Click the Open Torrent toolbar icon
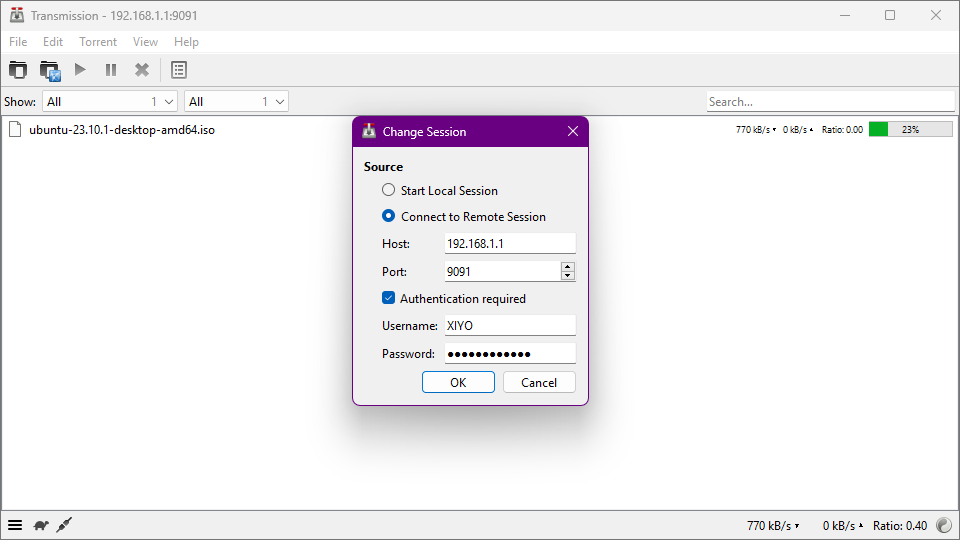 click(x=18, y=70)
